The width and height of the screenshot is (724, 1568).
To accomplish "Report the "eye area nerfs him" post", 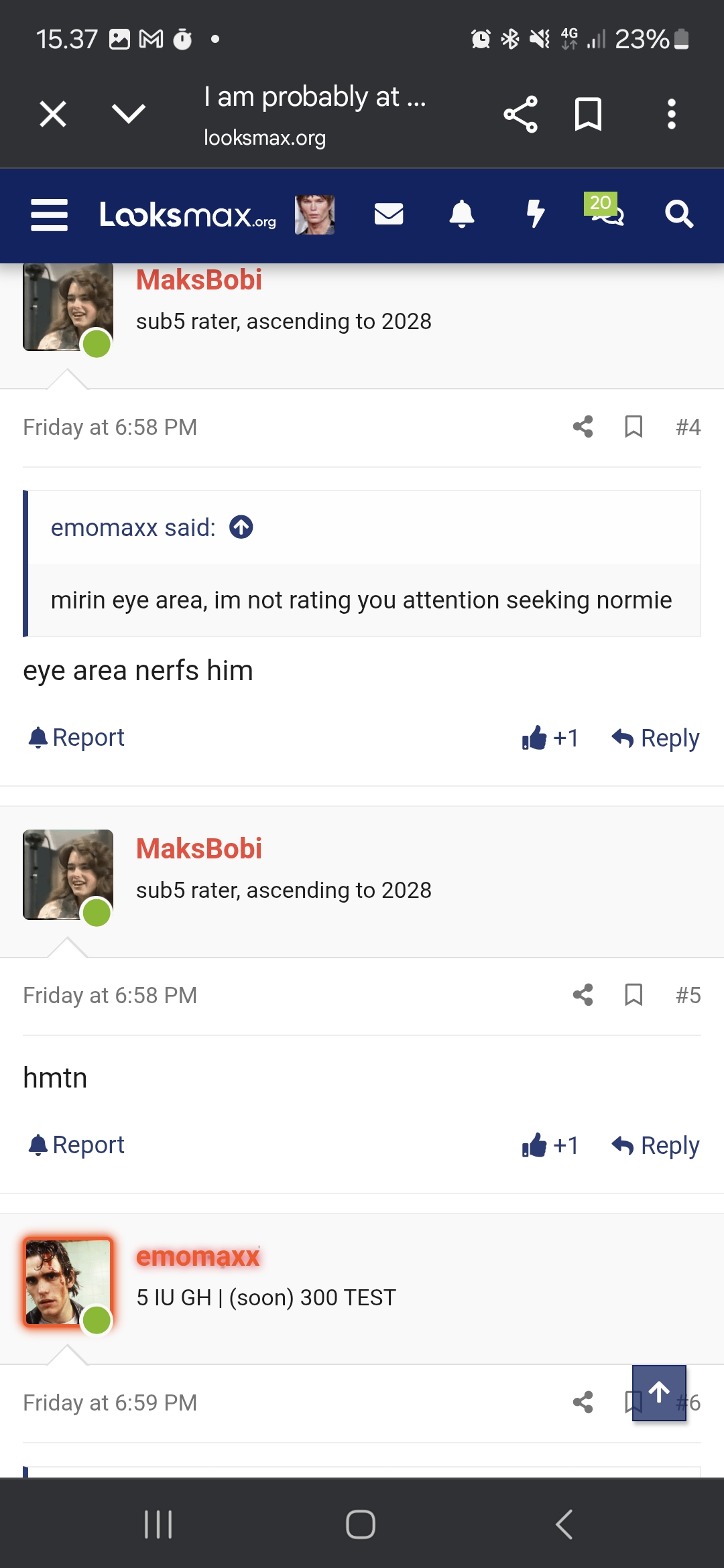I will point(76,738).
